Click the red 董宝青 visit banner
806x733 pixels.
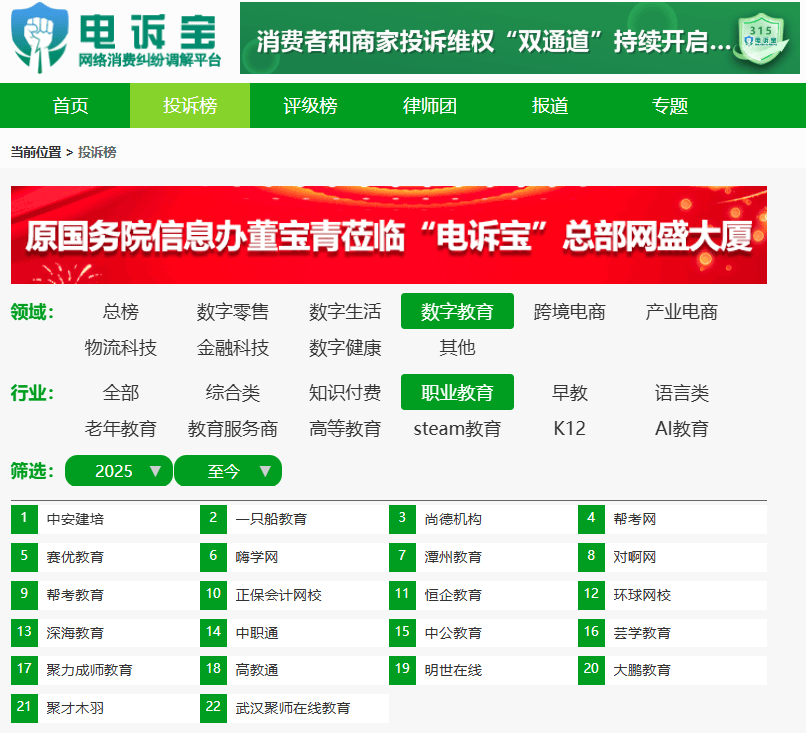(x=389, y=235)
